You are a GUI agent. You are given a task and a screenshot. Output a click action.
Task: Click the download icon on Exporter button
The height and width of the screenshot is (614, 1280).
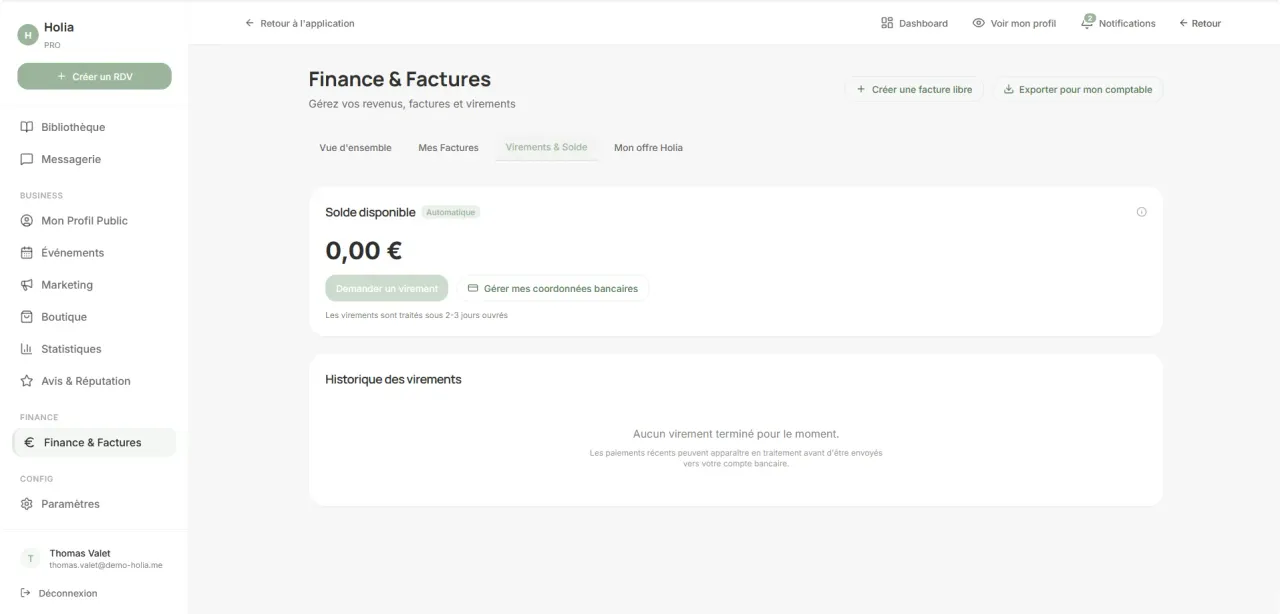(1008, 89)
